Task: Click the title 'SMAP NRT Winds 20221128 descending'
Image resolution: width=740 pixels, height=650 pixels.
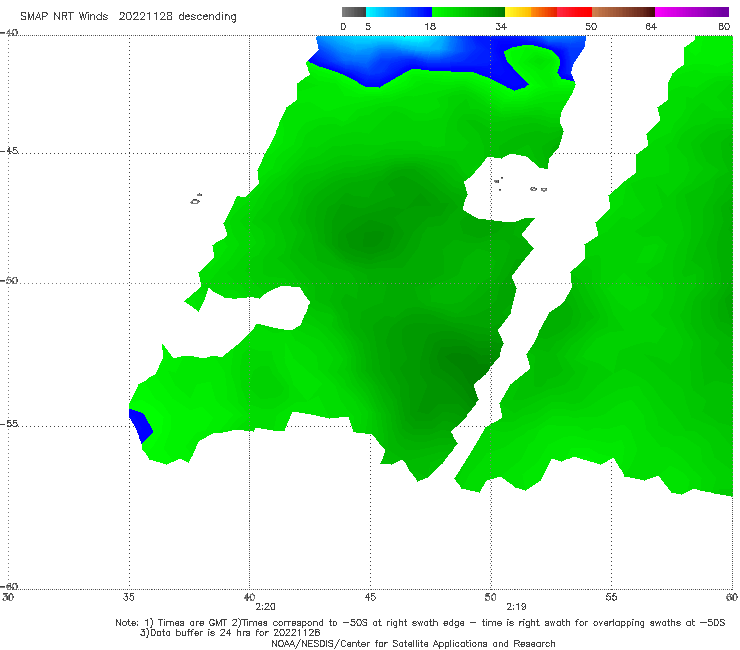Action: [x=128, y=17]
